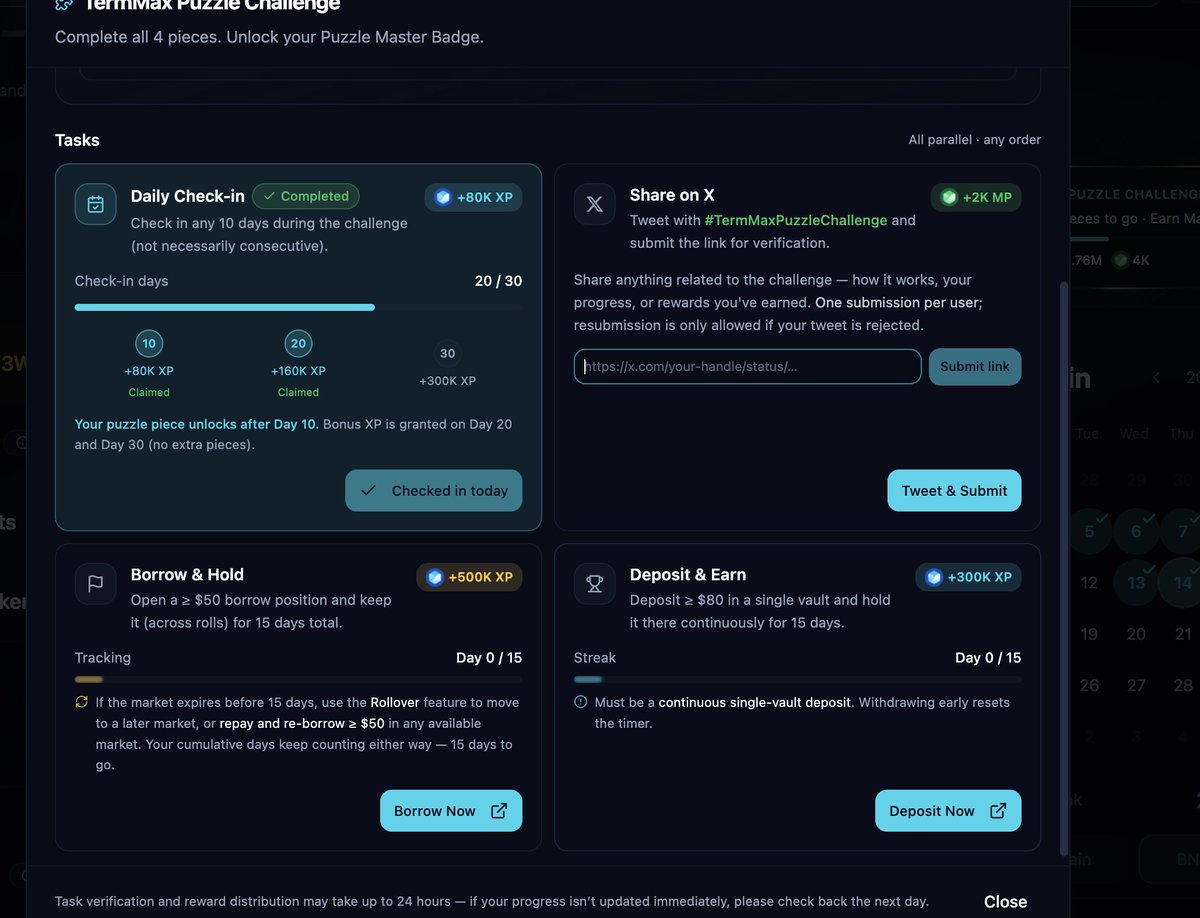Click the Tasks heading

(x=77, y=140)
